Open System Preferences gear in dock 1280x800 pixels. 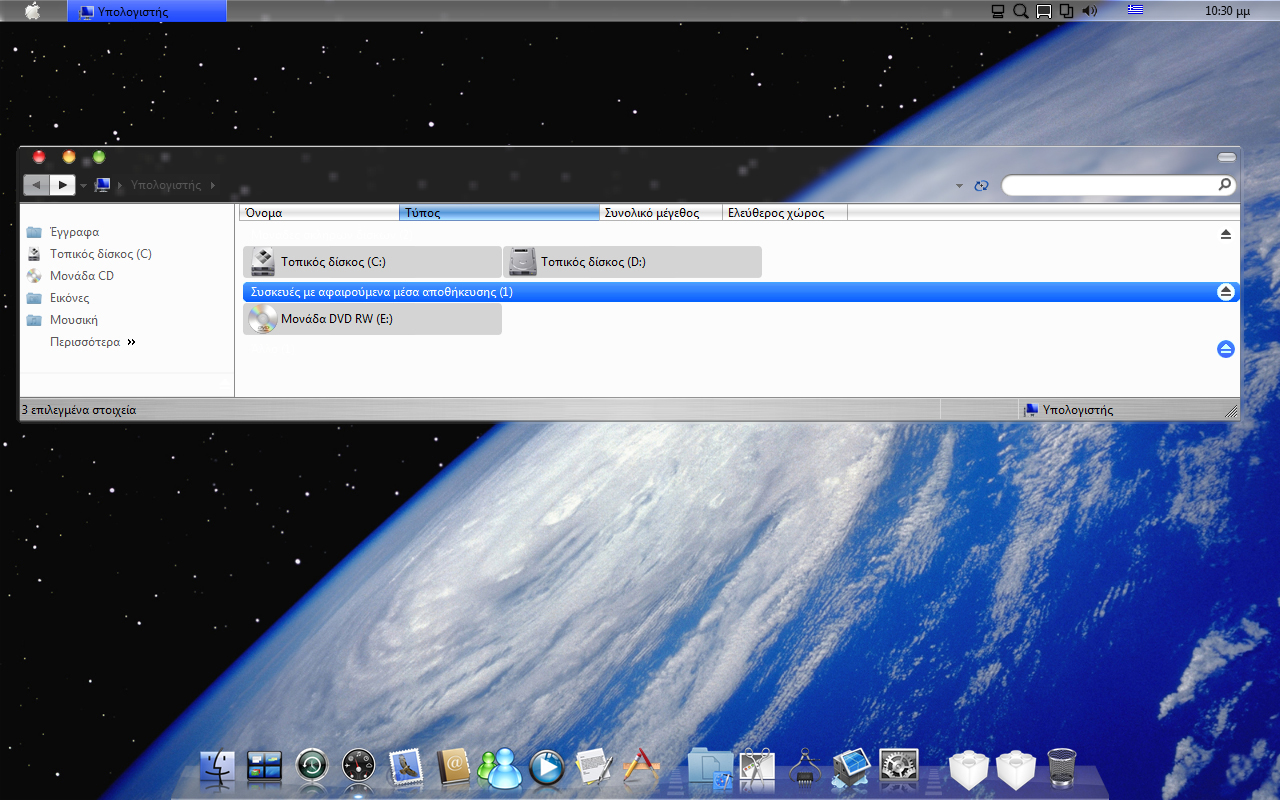tap(898, 767)
